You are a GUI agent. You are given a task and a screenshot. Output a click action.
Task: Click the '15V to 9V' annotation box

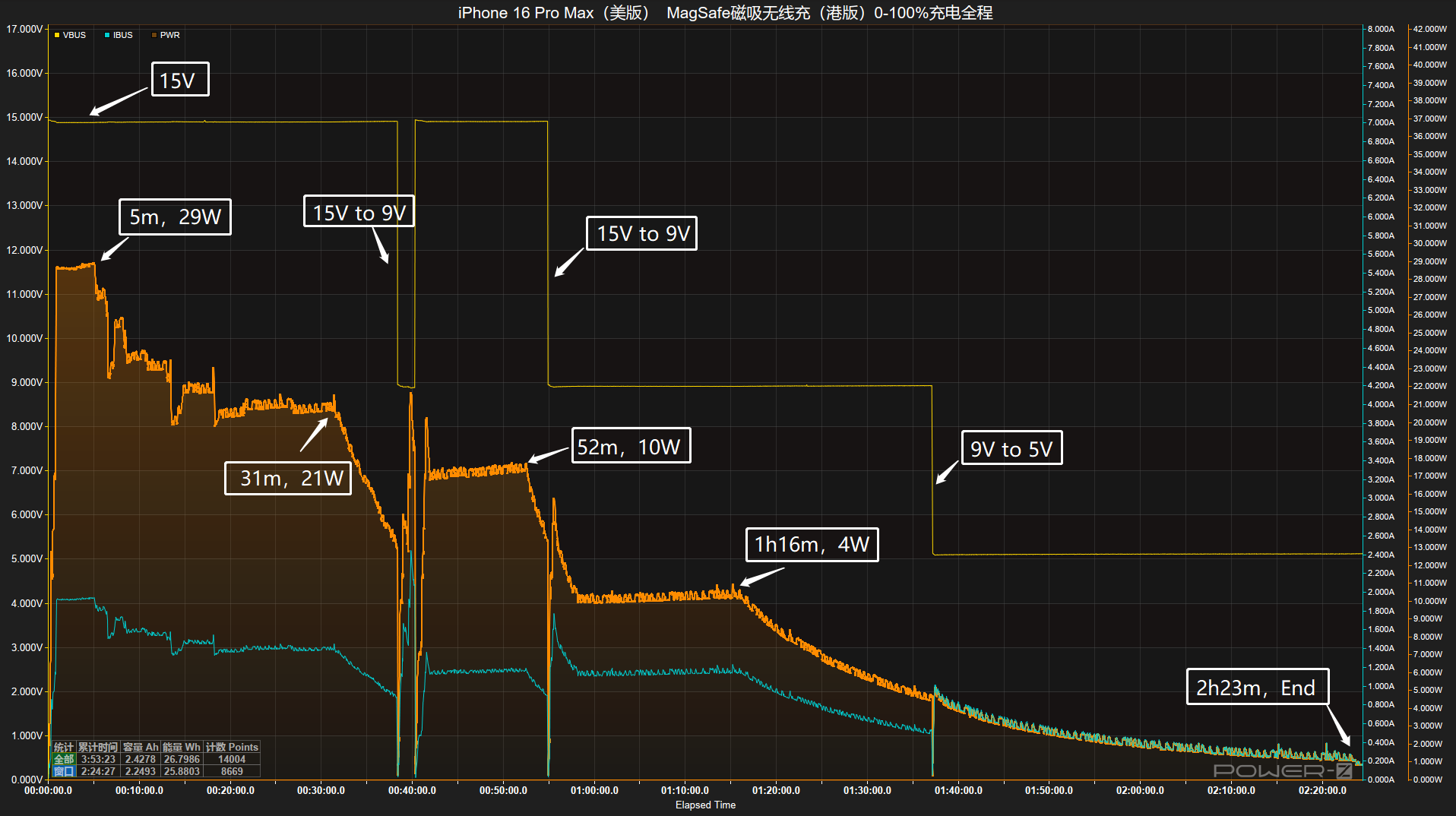pyautogui.click(x=359, y=213)
